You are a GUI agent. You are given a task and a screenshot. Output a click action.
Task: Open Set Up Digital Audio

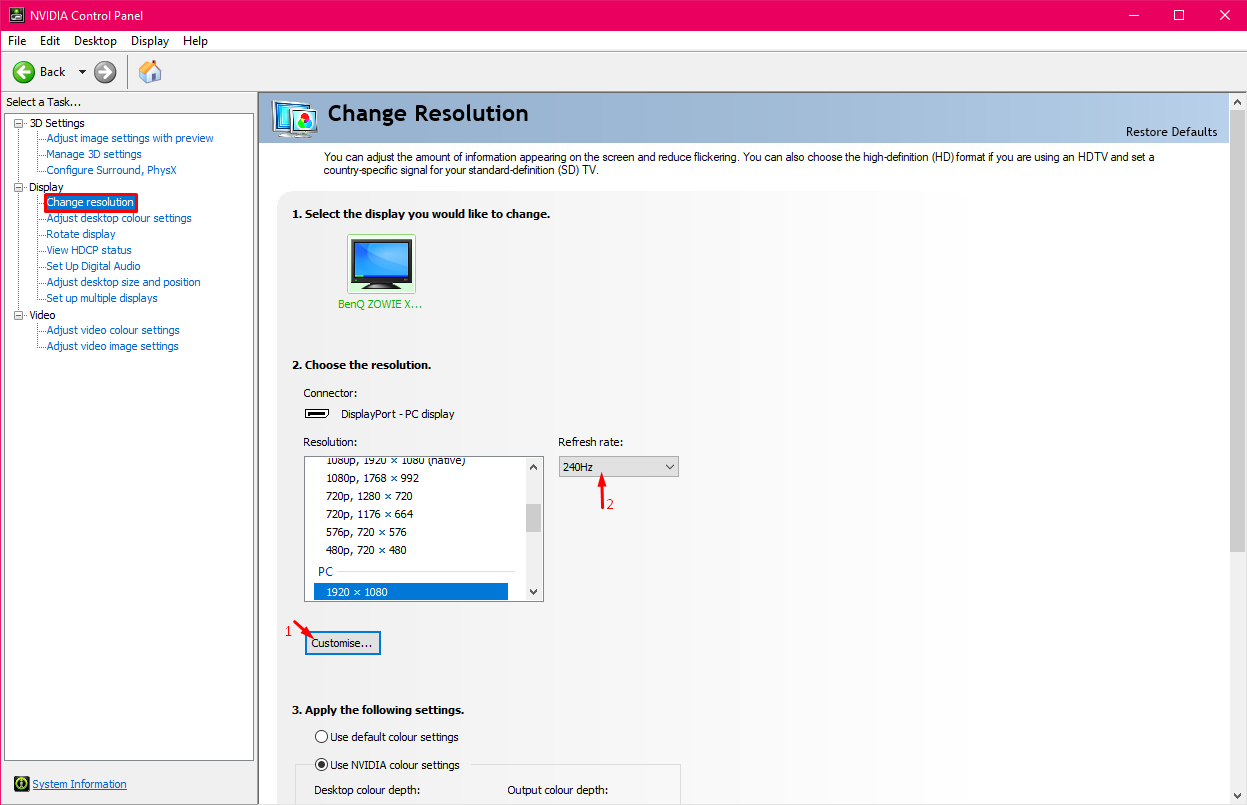pos(94,266)
